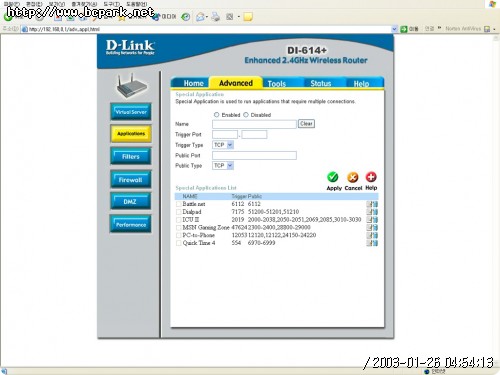The width and height of the screenshot is (500, 375).
Task: Click the Clear button next to Name
Action: tap(306, 124)
